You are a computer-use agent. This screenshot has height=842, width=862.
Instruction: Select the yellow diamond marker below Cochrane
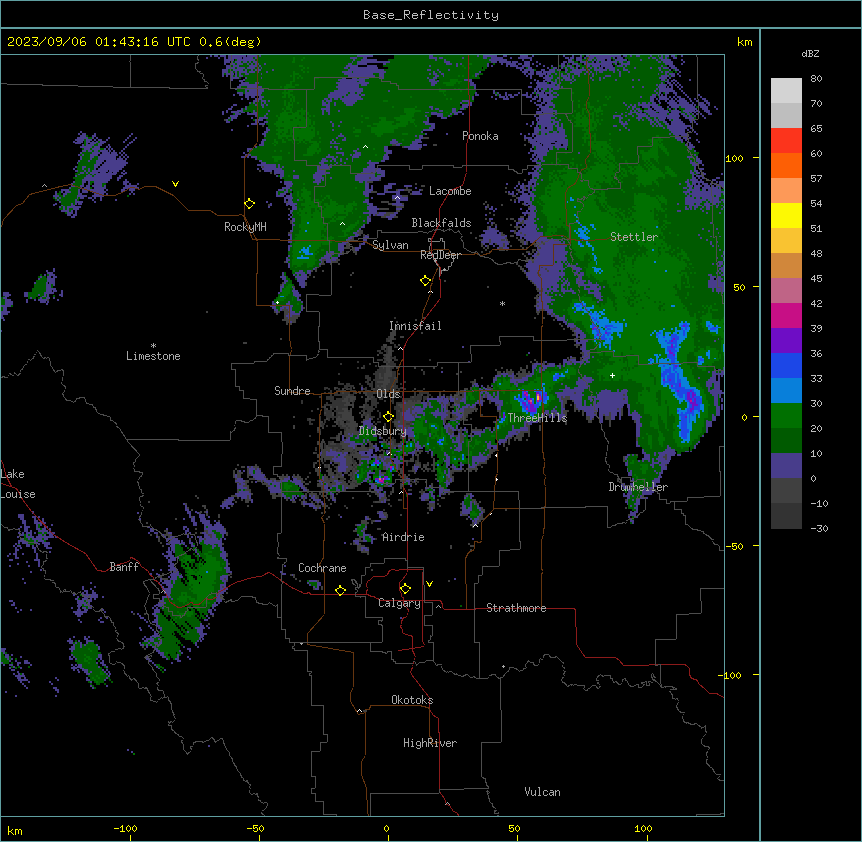click(340, 591)
